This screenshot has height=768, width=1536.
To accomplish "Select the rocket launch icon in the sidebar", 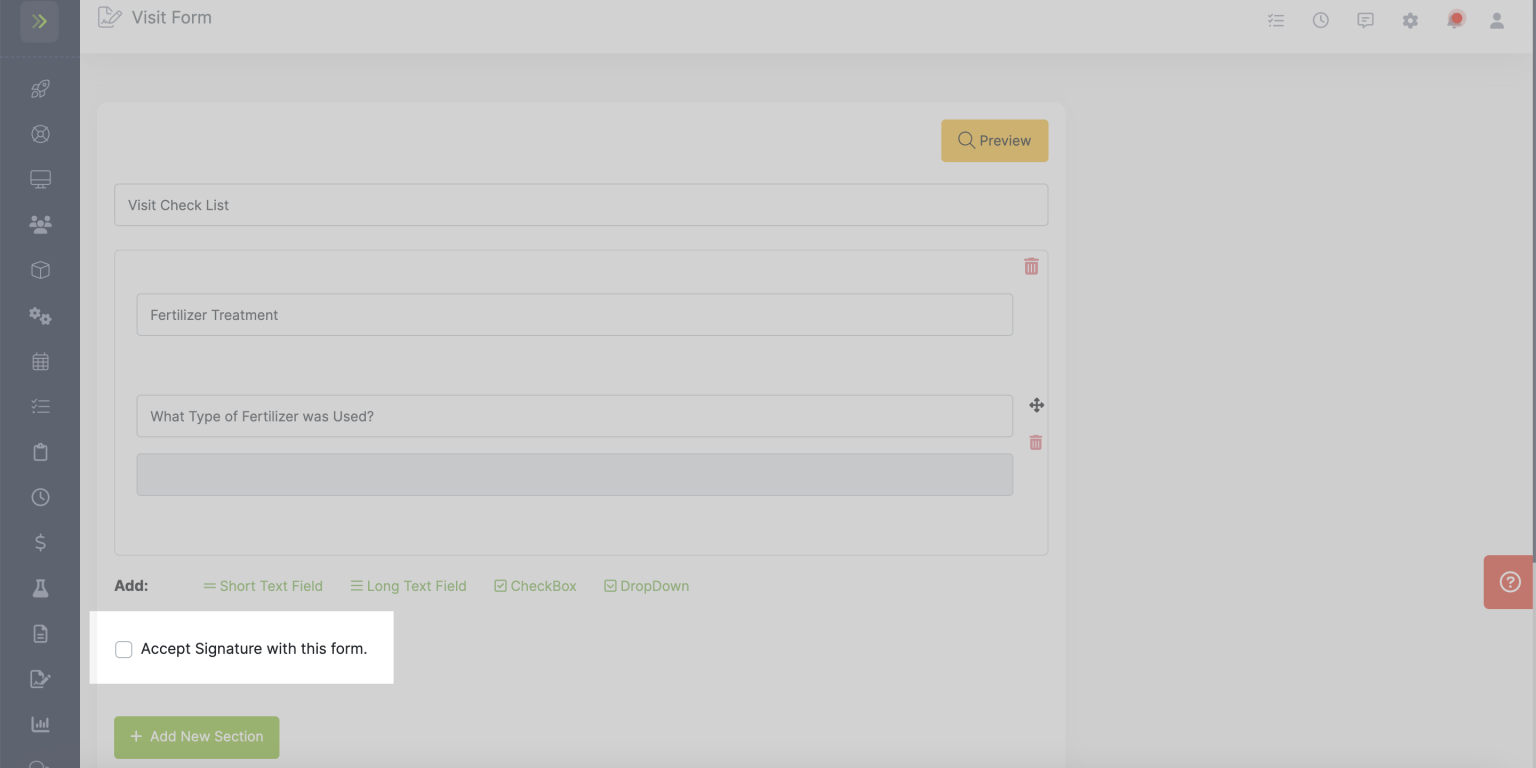I will click(40, 88).
